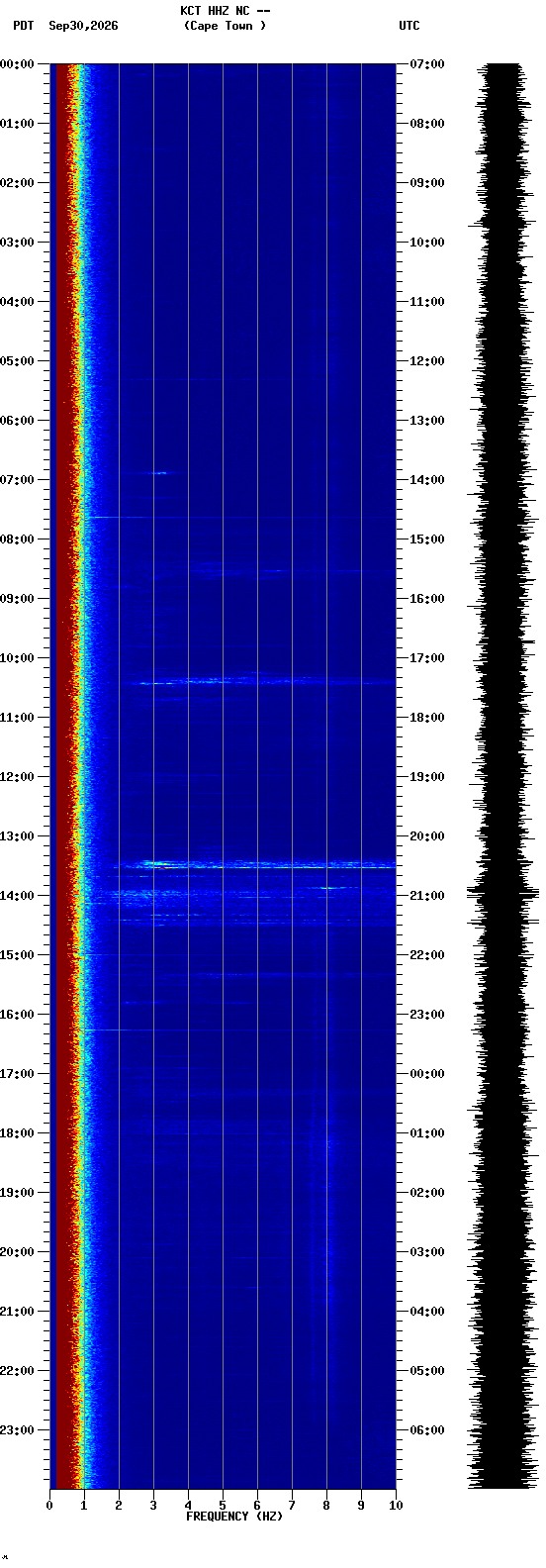Click the frequency axis tick label 6
The width and height of the screenshot is (546, 1568).
point(257,1506)
